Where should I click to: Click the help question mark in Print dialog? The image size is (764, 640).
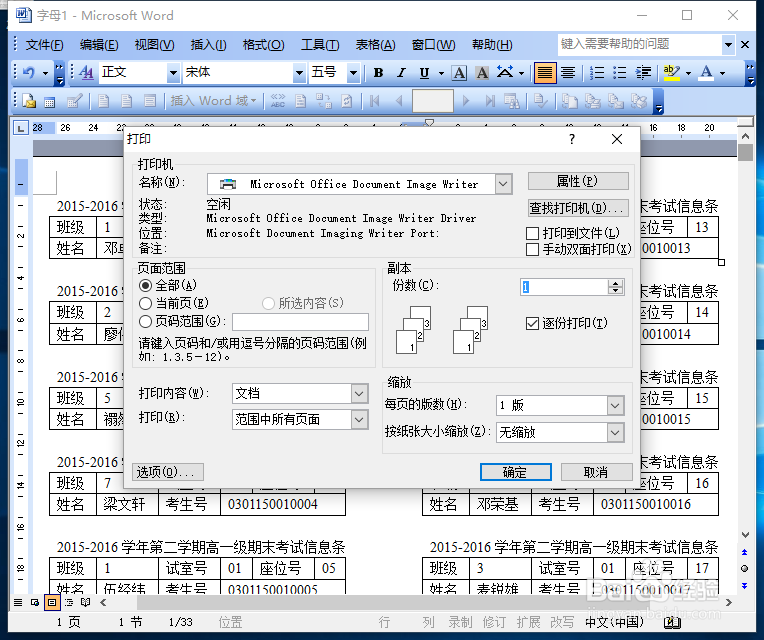click(x=572, y=139)
